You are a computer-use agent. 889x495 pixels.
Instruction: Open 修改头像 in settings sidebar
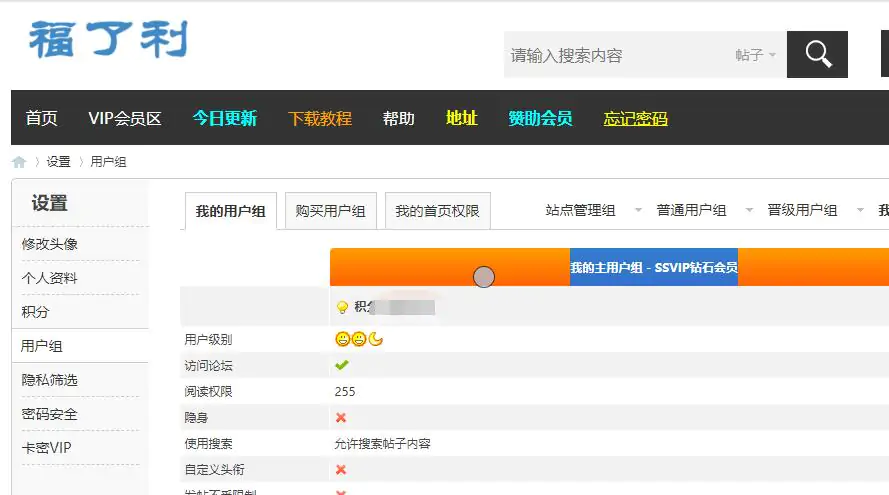coord(49,244)
